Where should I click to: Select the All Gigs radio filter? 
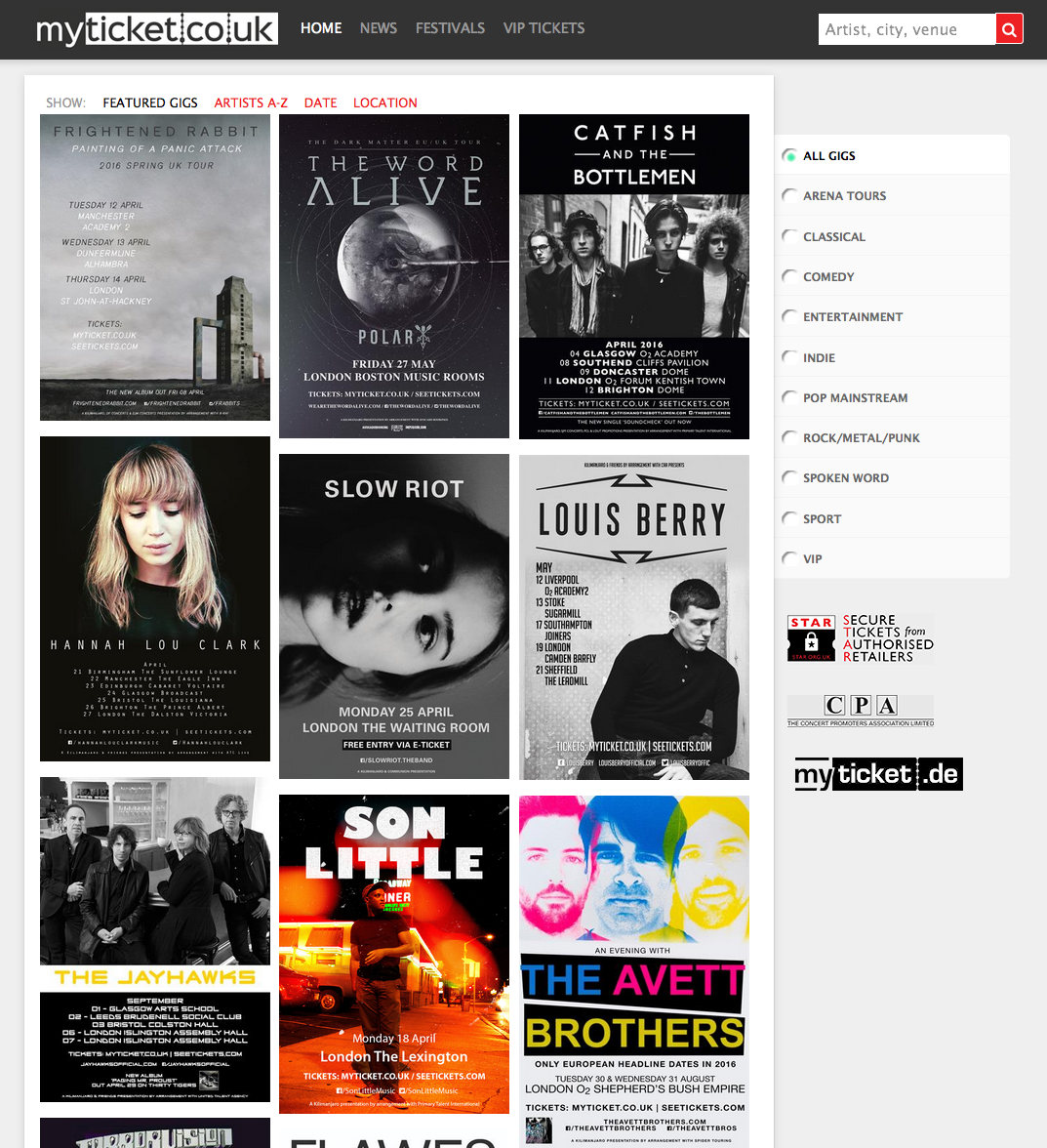pos(789,156)
